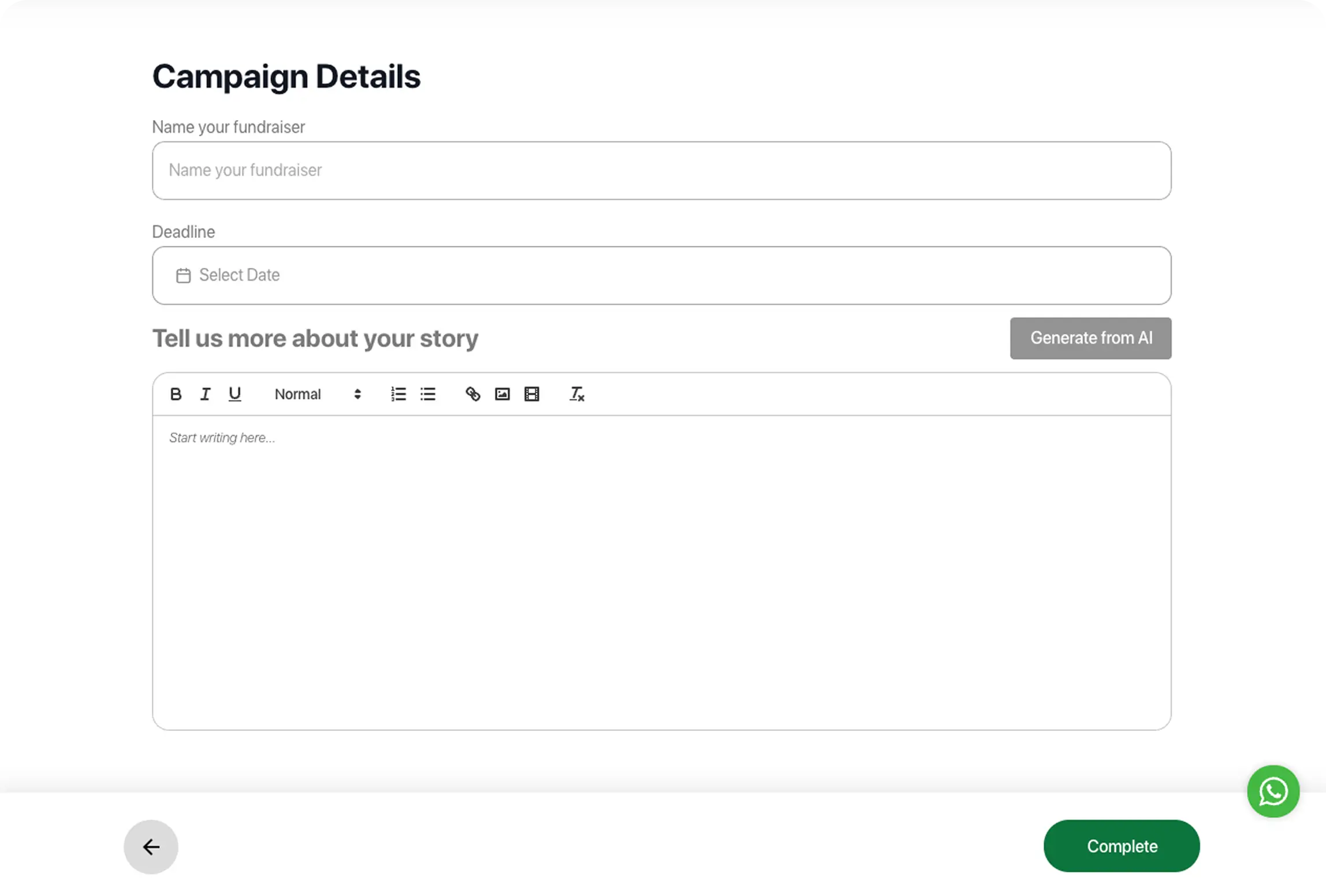Toggle underline formatting in the story editor
The height and width of the screenshot is (896, 1326).
[234, 394]
